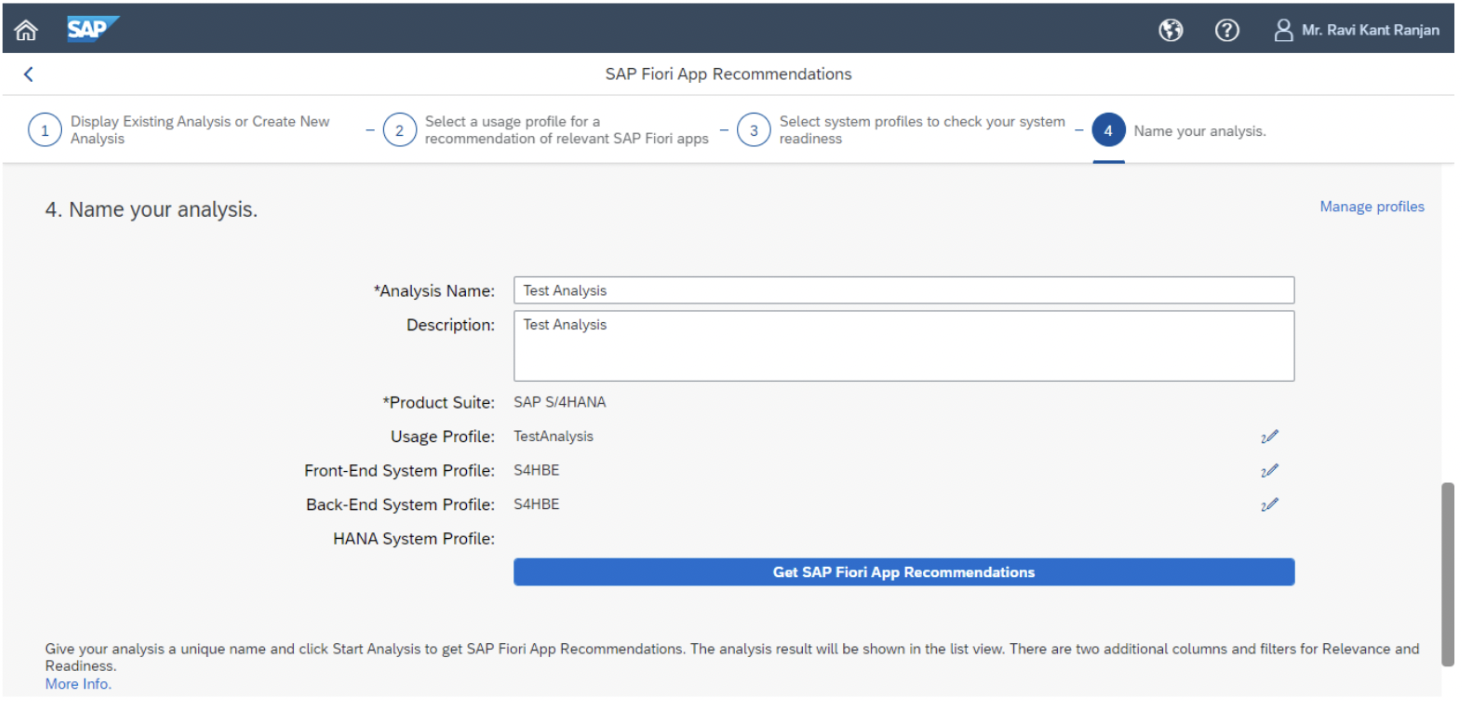This screenshot has width=1462, height=702.
Task: Open the language globe icon
Action: (1170, 30)
